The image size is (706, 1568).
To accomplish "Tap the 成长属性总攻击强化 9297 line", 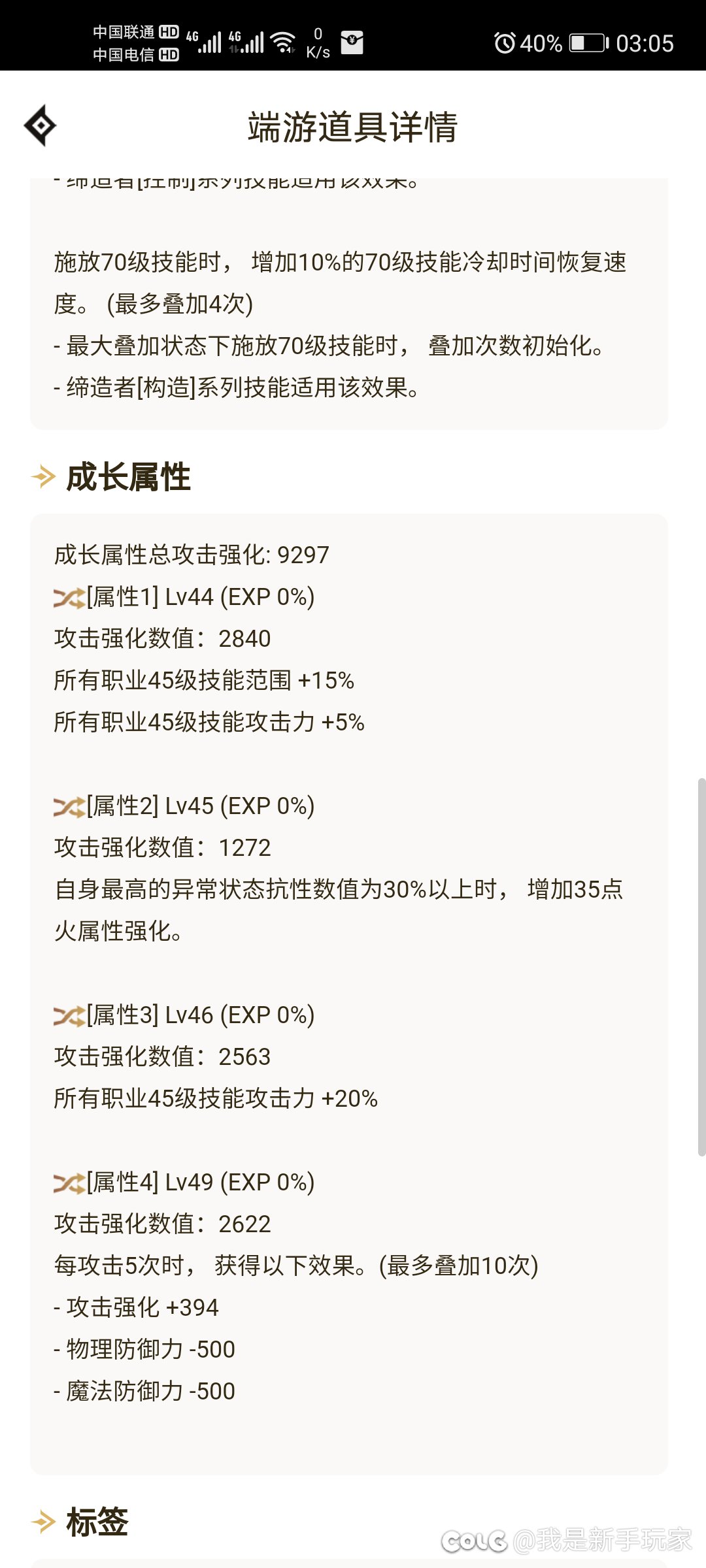I will coord(192,555).
